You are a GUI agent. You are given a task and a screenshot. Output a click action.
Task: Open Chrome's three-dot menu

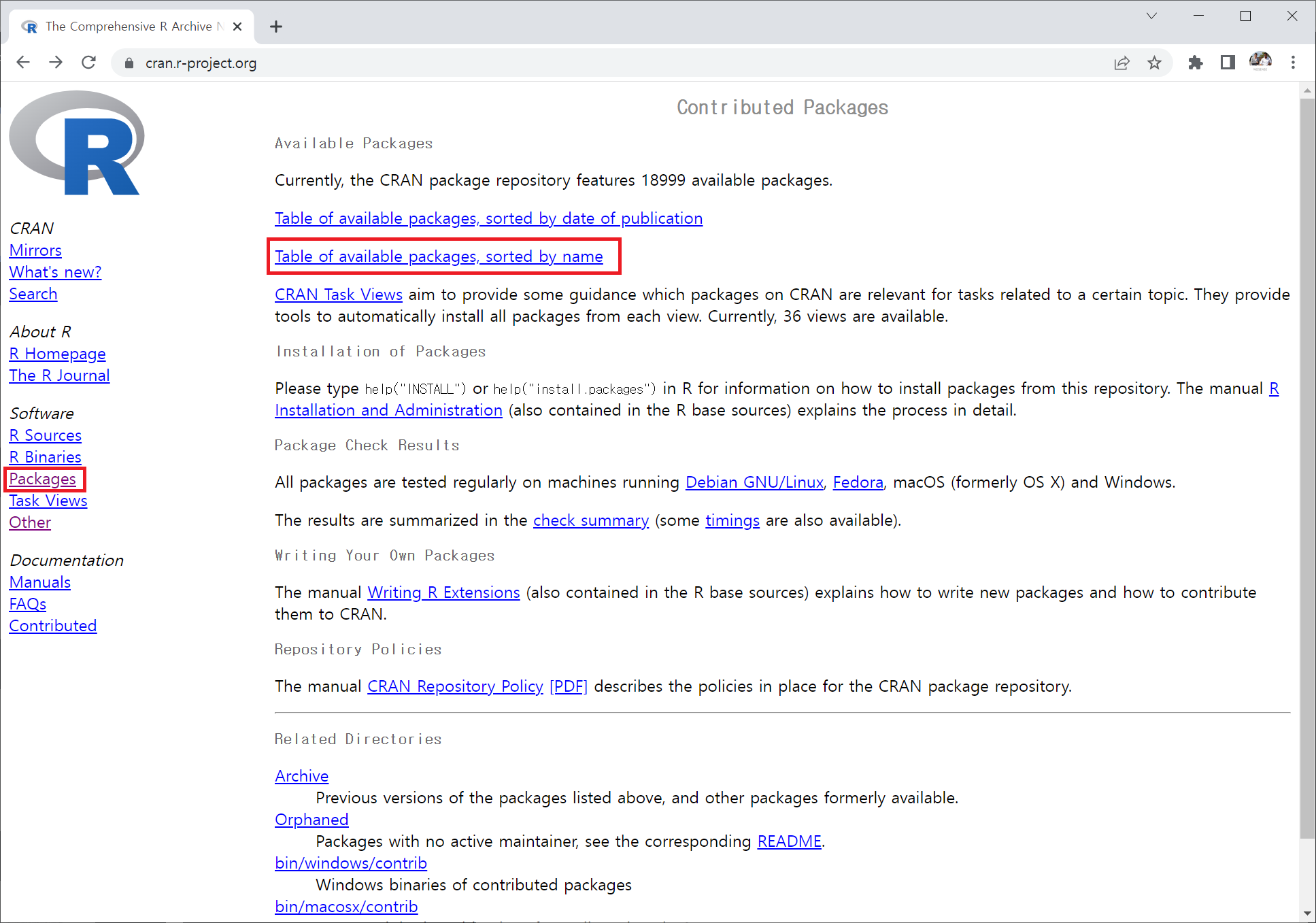pos(1293,63)
